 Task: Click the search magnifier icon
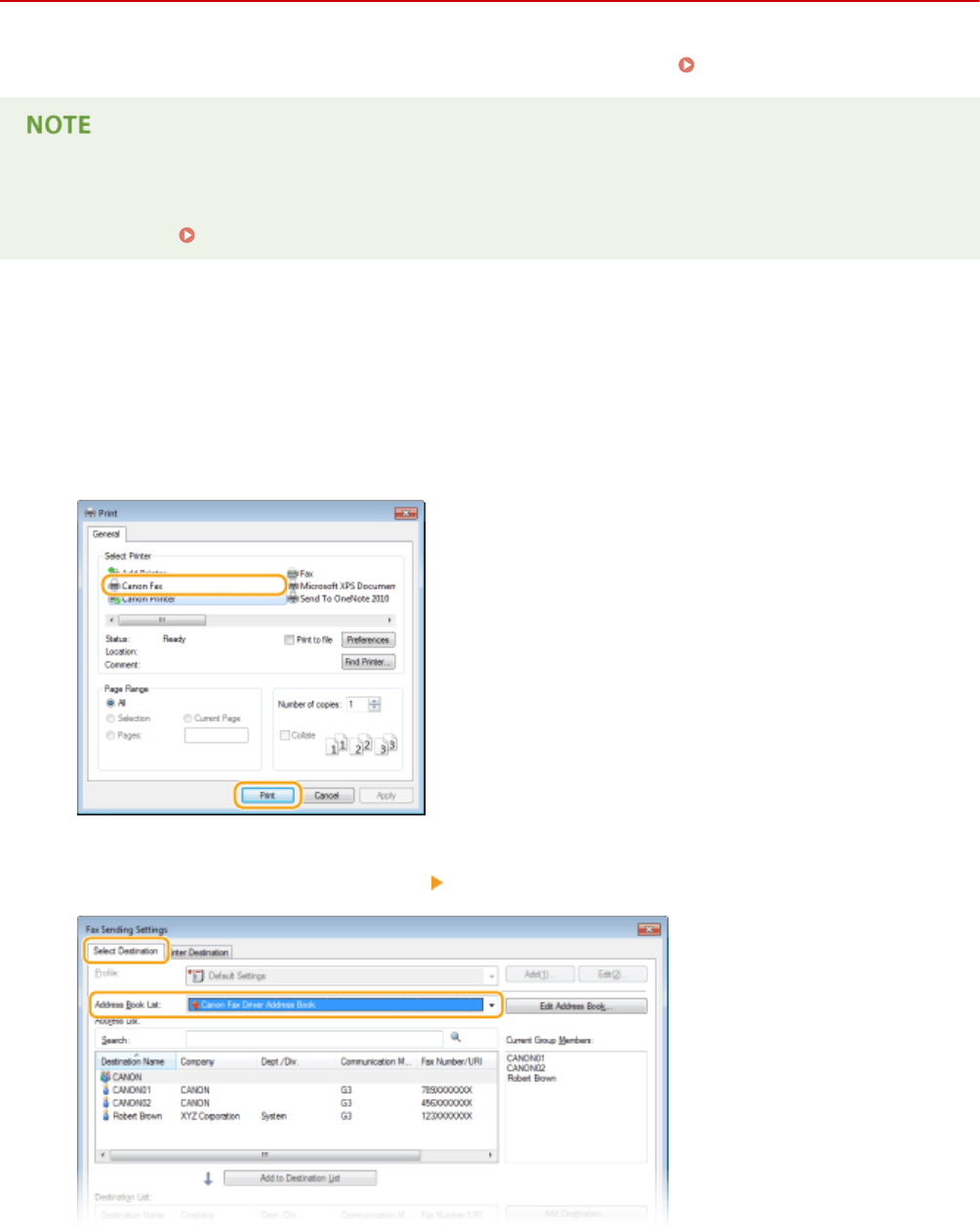[456, 1038]
